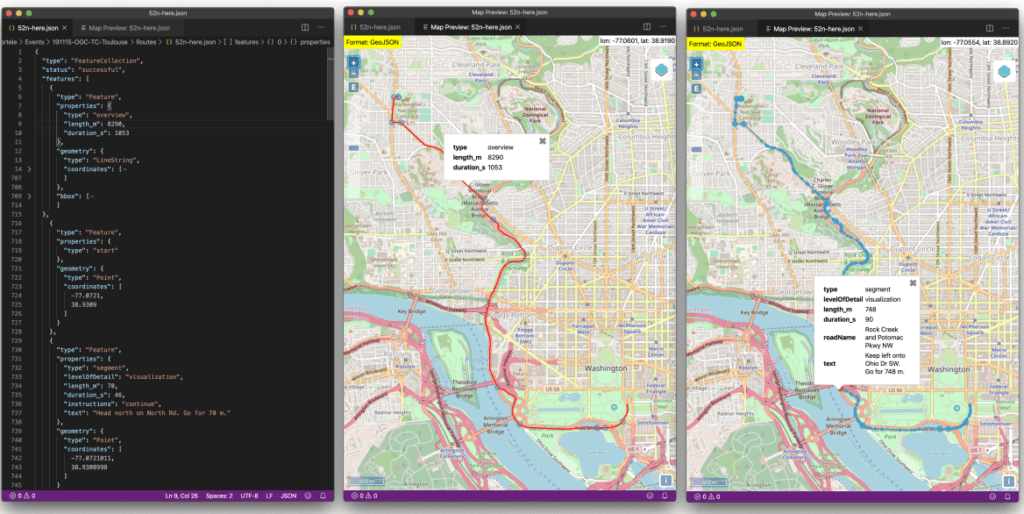The image size is (1024, 514).
Task: Show attribution info on the middle map
Action: (x=665, y=480)
